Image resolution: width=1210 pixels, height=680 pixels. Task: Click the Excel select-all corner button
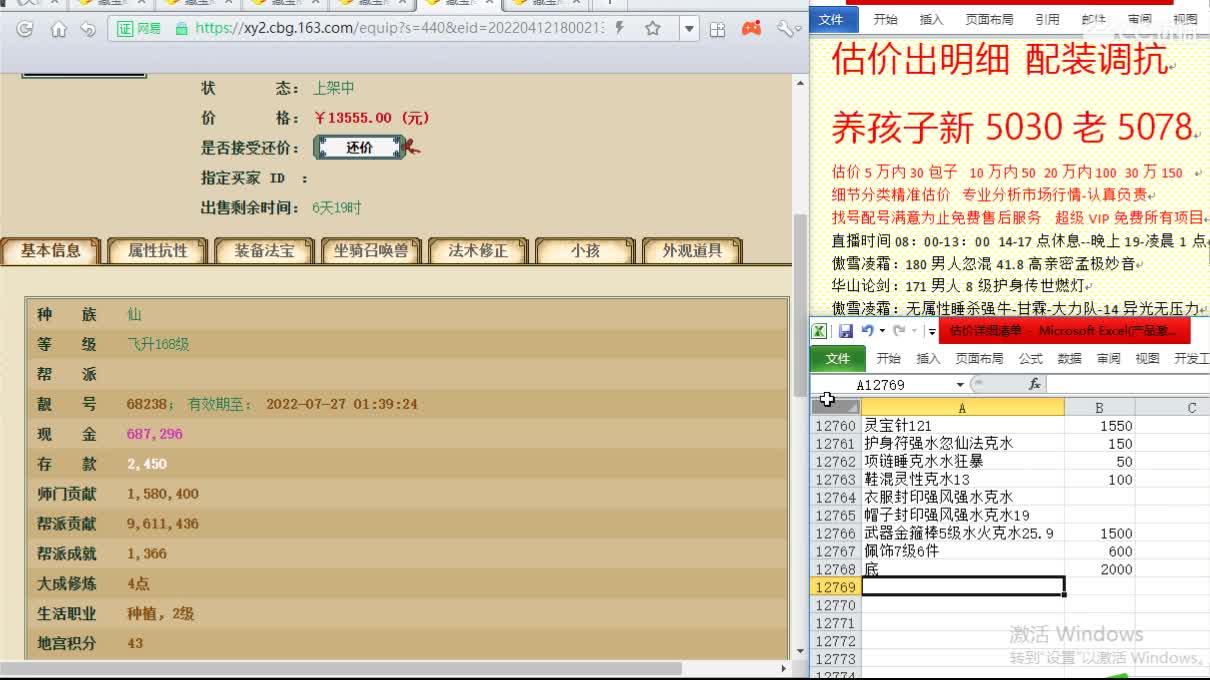point(836,407)
